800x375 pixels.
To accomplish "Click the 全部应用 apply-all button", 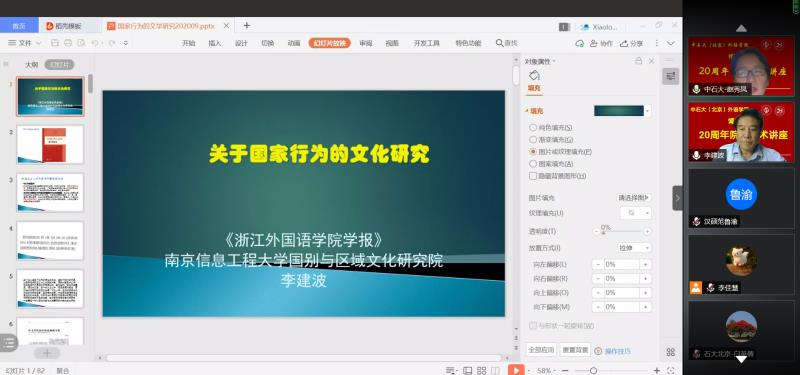I will pyautogui.click(x=541, y=350).
